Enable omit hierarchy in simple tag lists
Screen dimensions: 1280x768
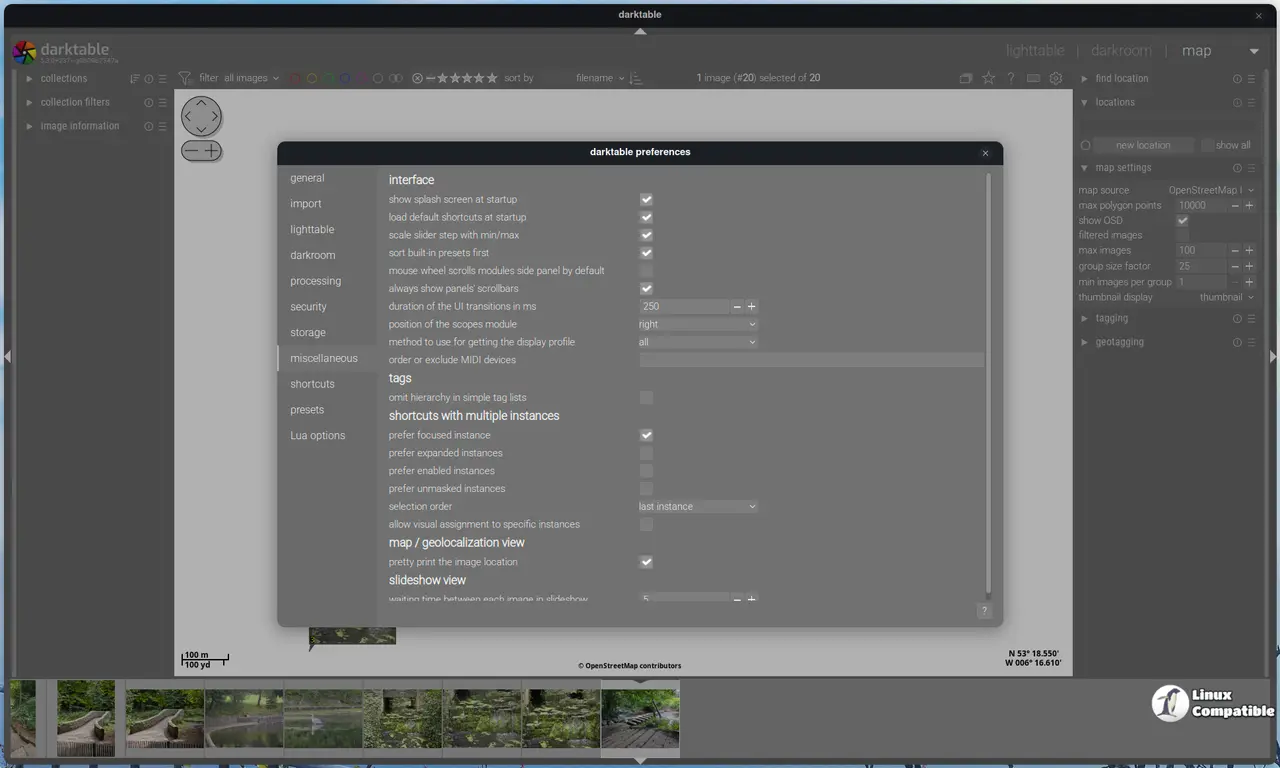coord(646,397)
